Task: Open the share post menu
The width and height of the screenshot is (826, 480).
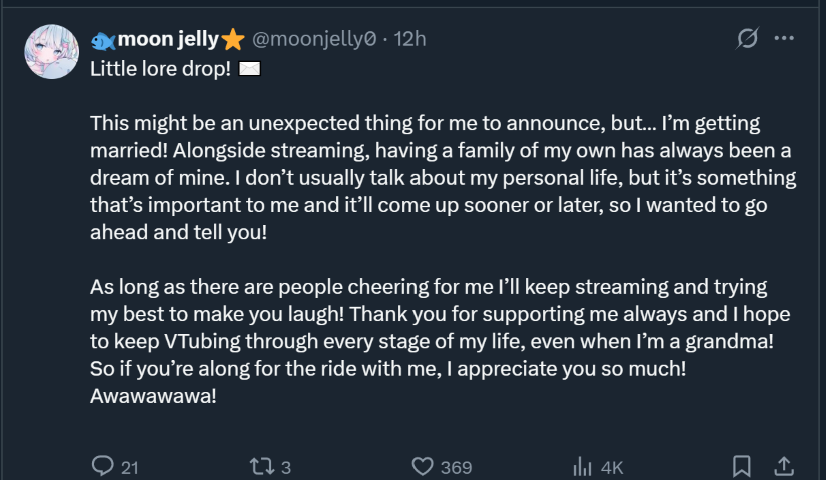Action: (785, 466)
